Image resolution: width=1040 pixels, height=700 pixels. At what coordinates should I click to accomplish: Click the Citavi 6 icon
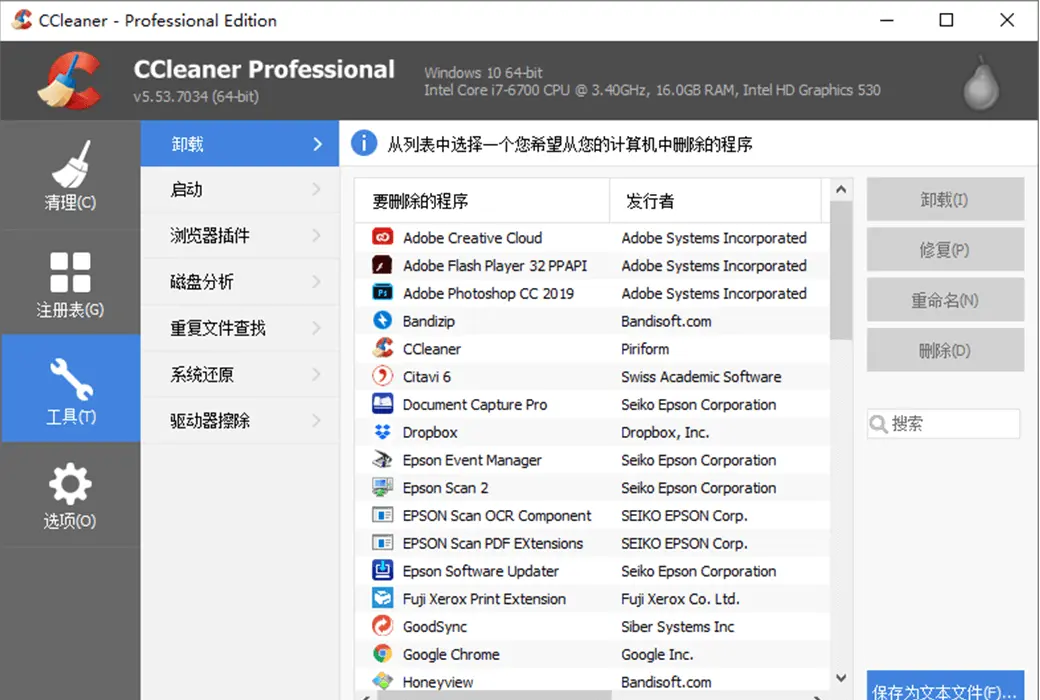point(382,376)
